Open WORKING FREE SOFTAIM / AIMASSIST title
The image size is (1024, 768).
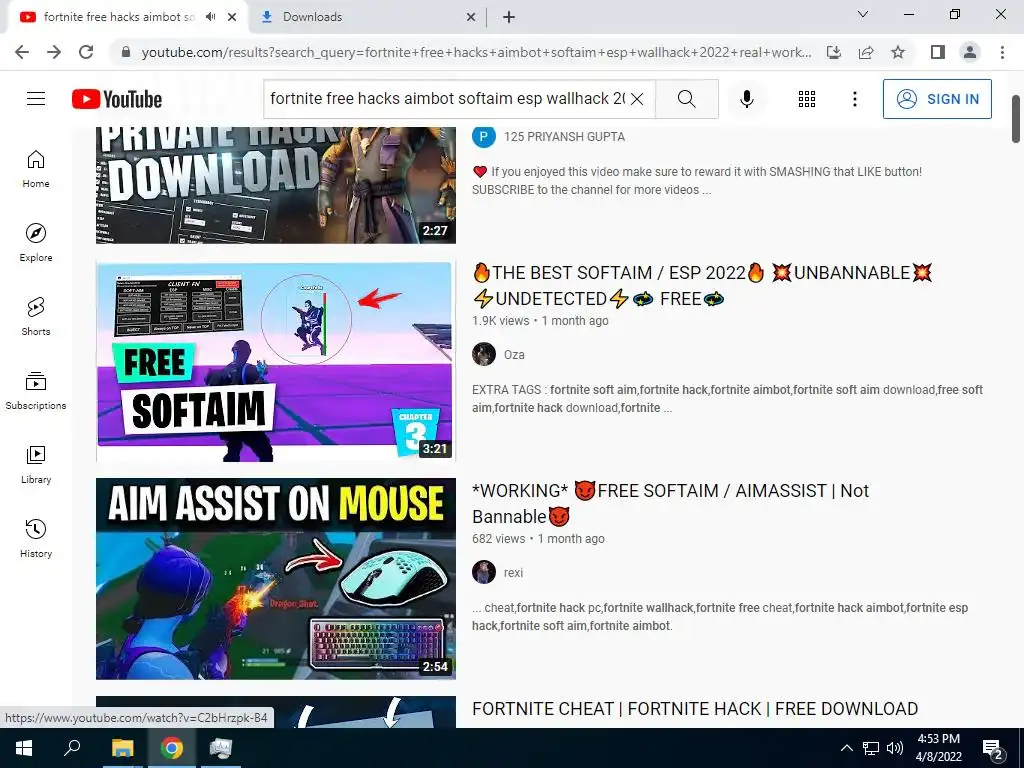tap(670, 504)
